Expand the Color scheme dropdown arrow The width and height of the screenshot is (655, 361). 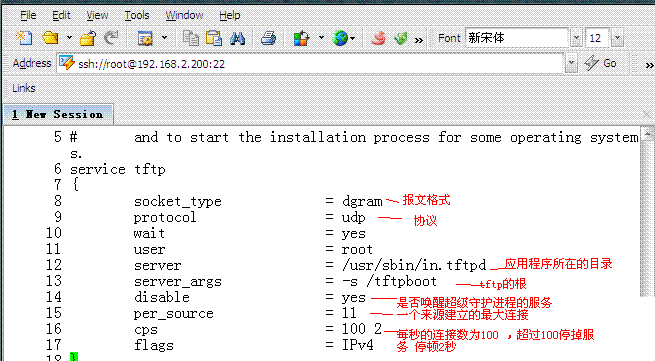pos(321,38)
